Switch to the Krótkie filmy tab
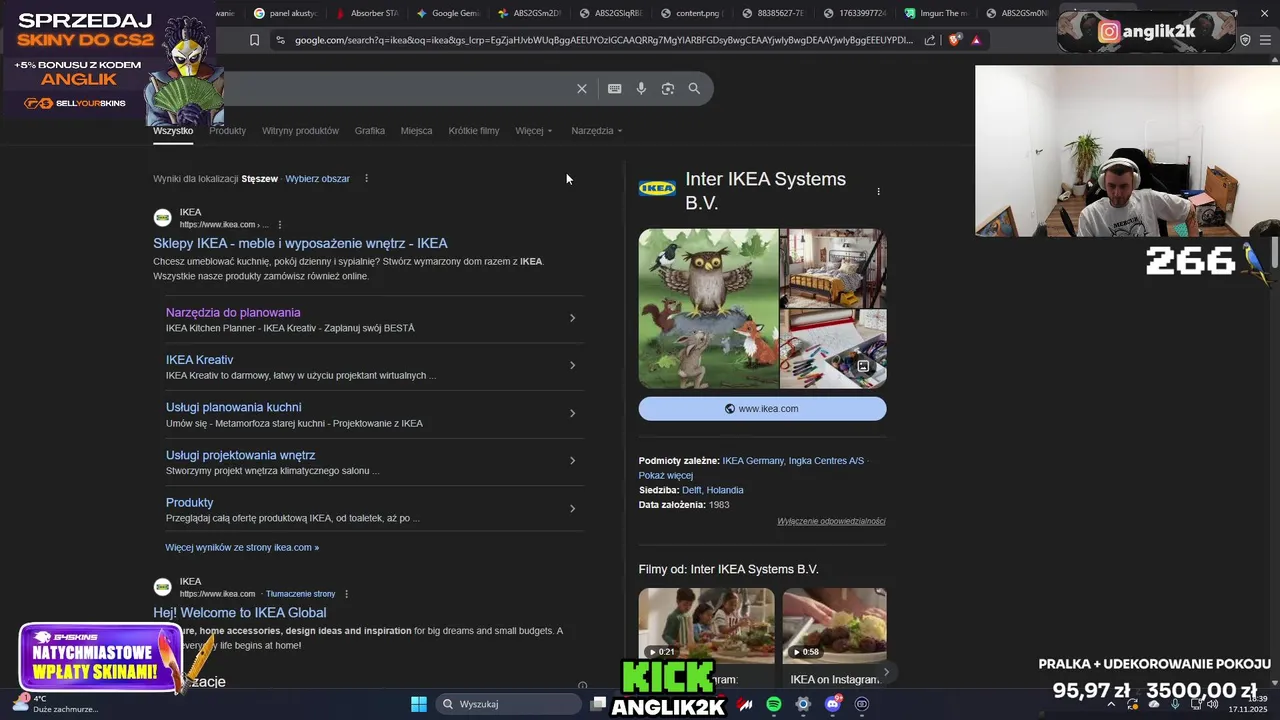Image resolution: width=1280 pixels, height=720 pixels. click(474, 131)
